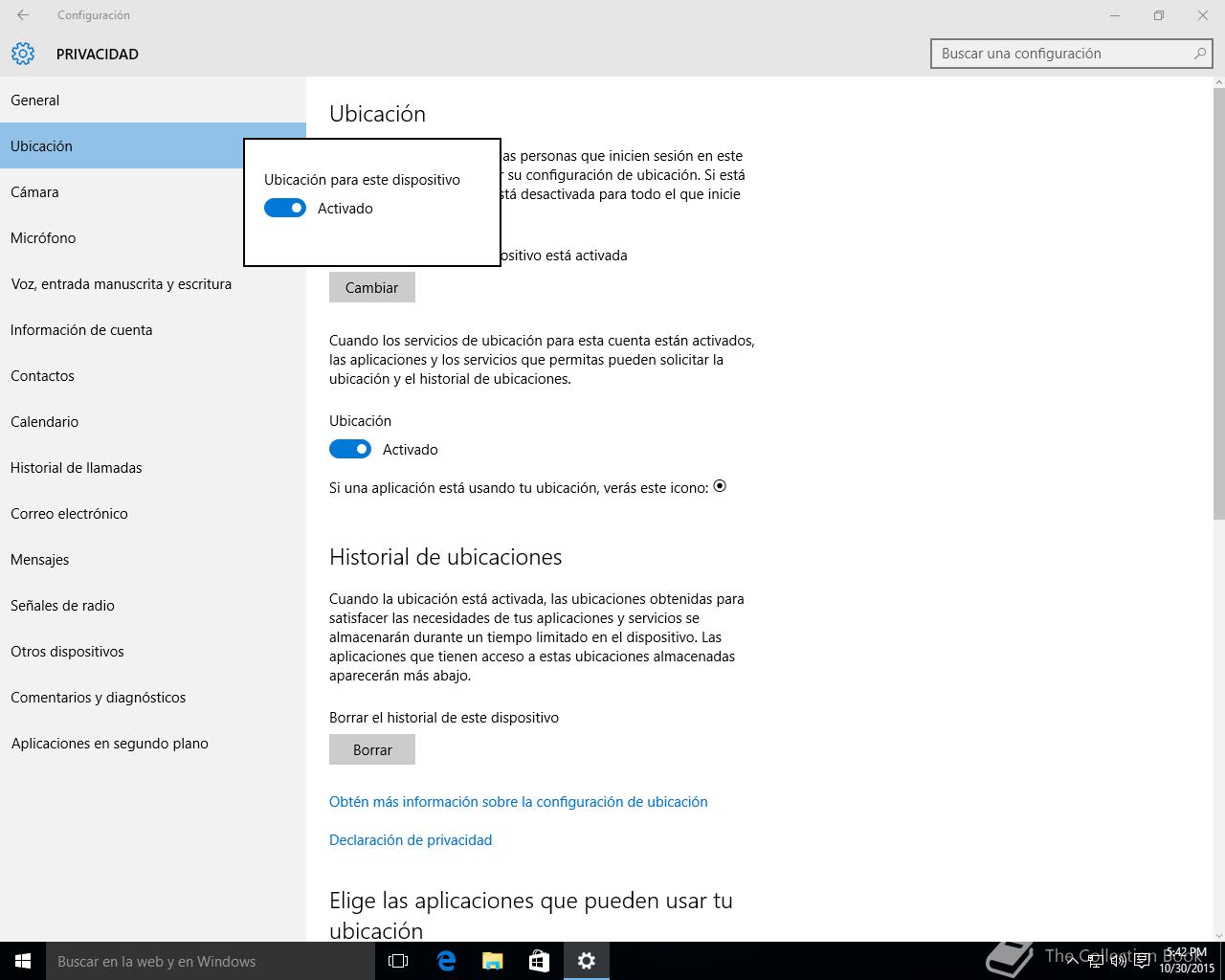Image resolution: width=1225 pixels, height=980 pixels.
Task: Click taskbar Buscar en la web field
Action: 210,961
